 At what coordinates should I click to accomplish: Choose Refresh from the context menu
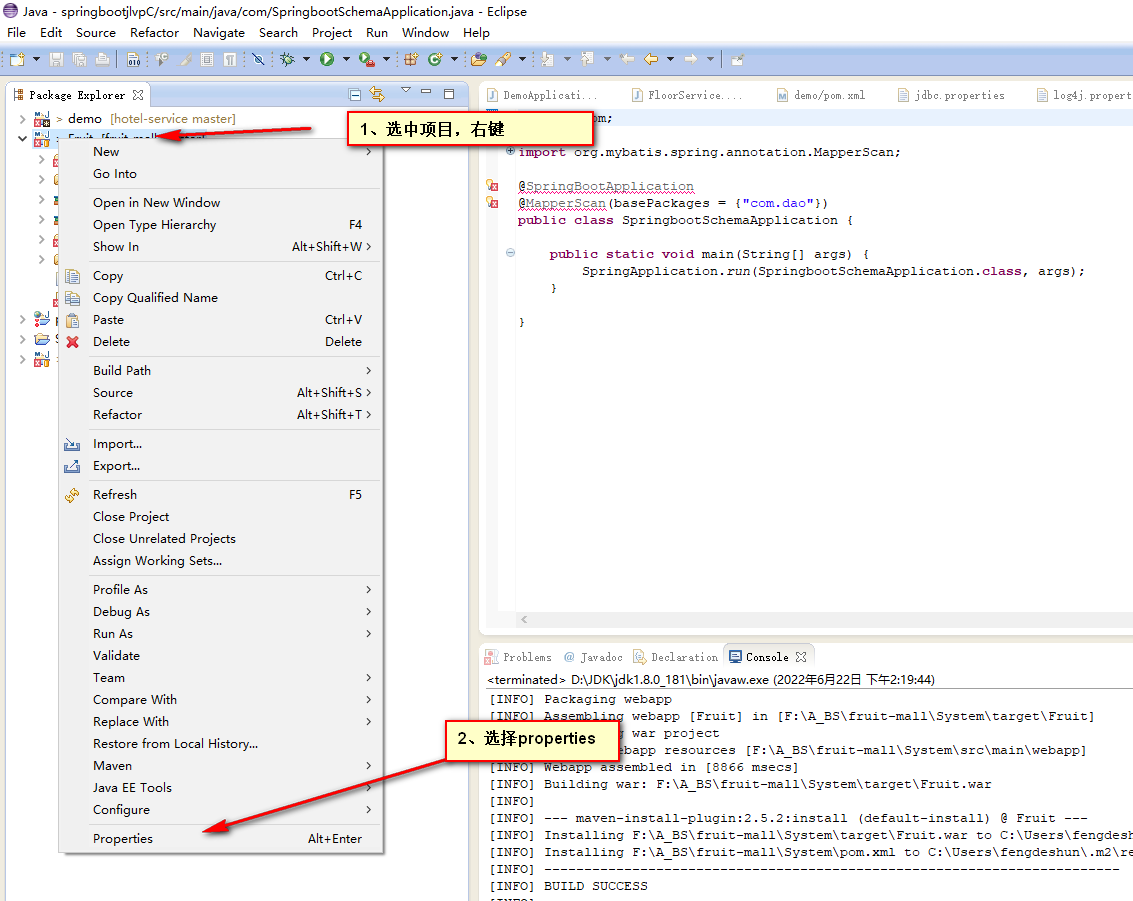click(x=221, y=495)
